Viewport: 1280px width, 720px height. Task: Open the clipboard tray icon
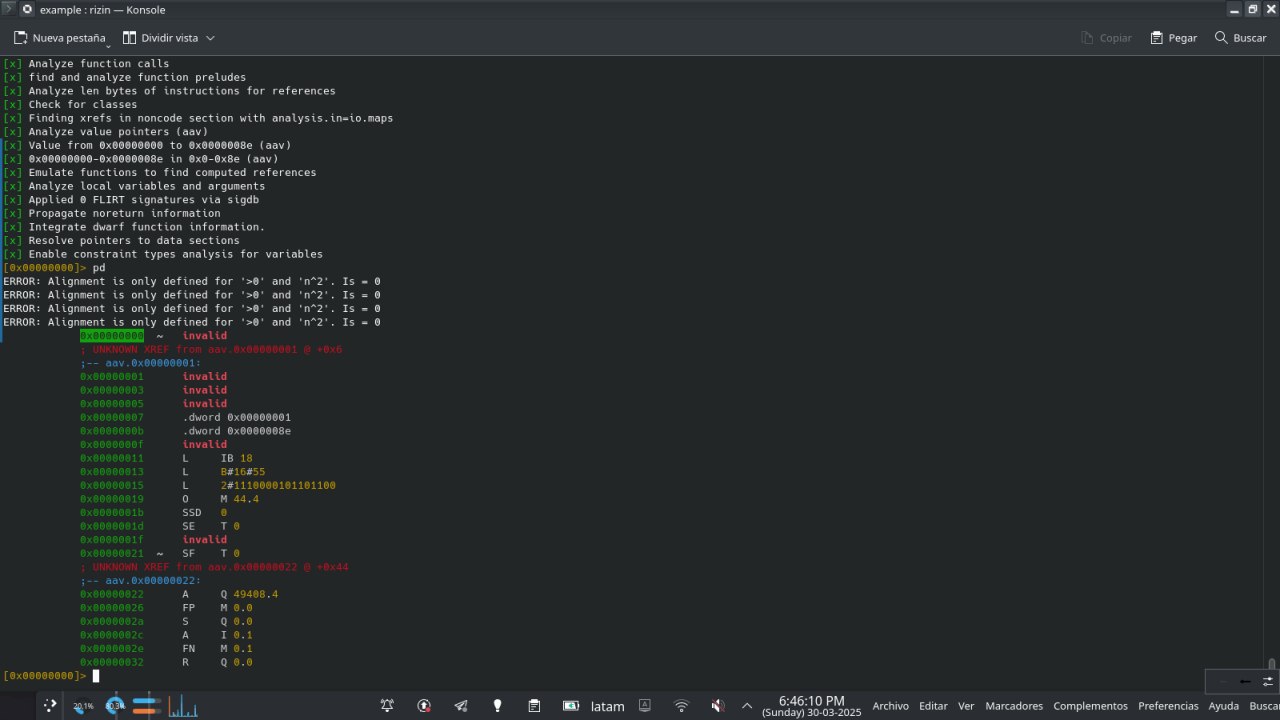tap(534, 706)
